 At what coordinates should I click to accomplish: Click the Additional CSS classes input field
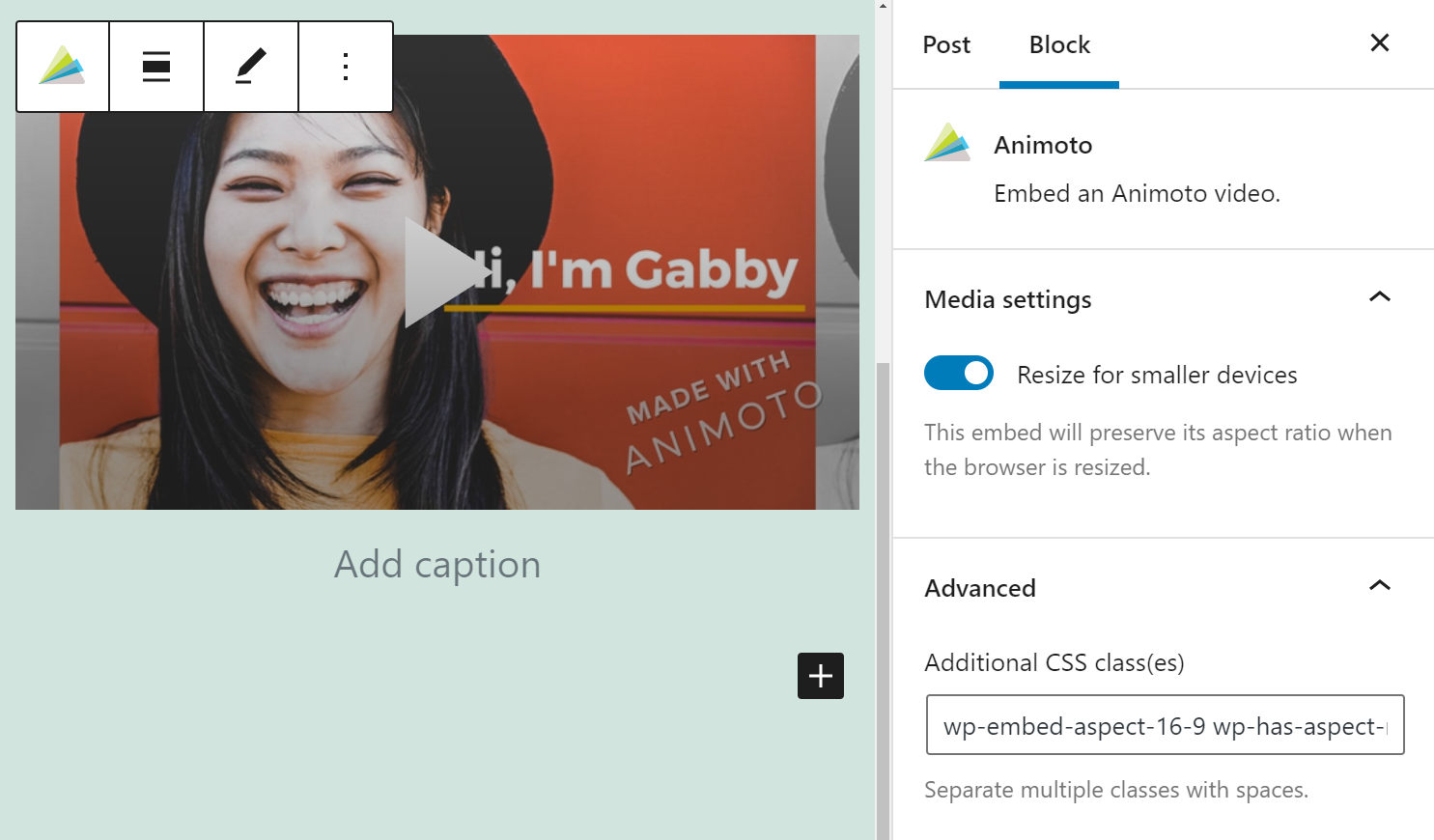coord(1164,725)
